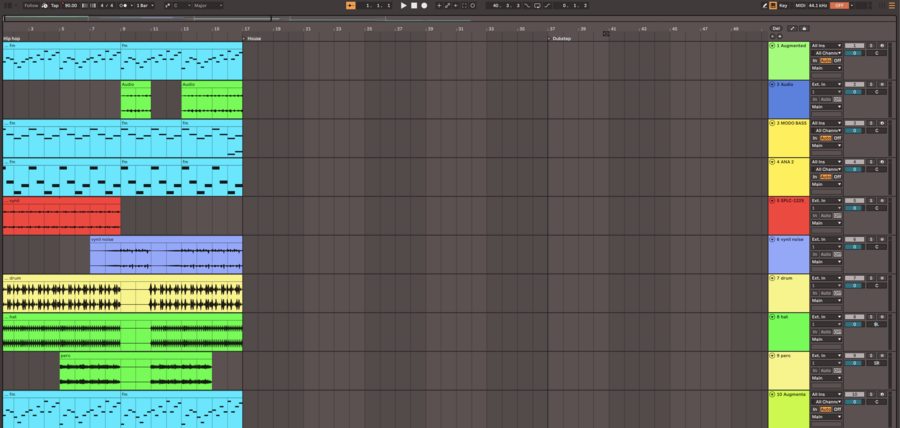The height and width of the screenshot is (428, 900).
Task: Click the Tap tempo button
Action: (x=55, y=6)
